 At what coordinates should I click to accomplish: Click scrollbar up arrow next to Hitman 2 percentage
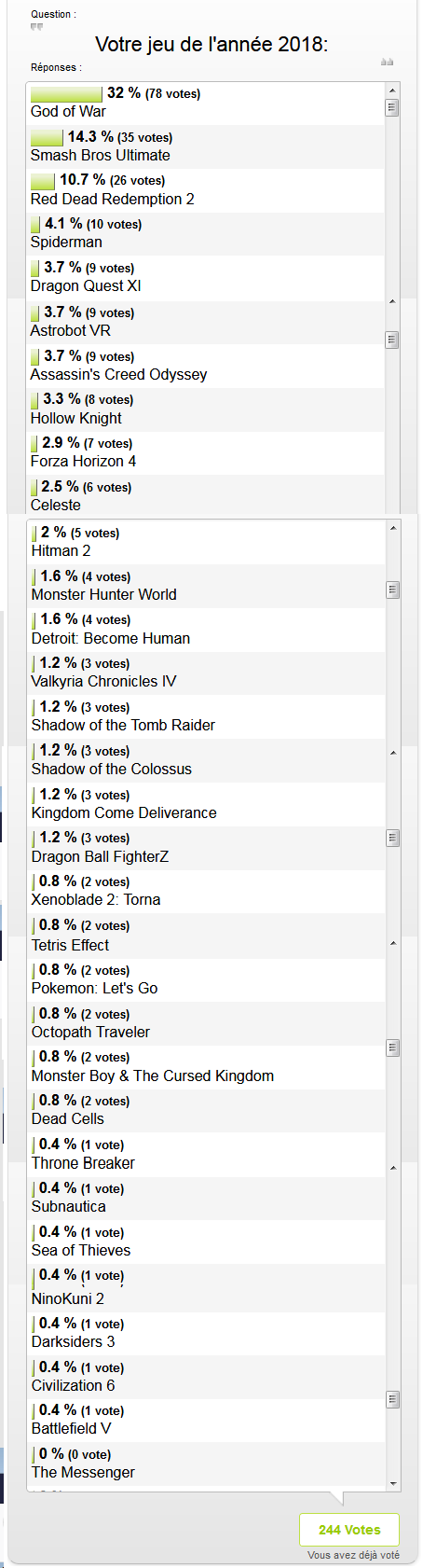(x=393, y=529)
